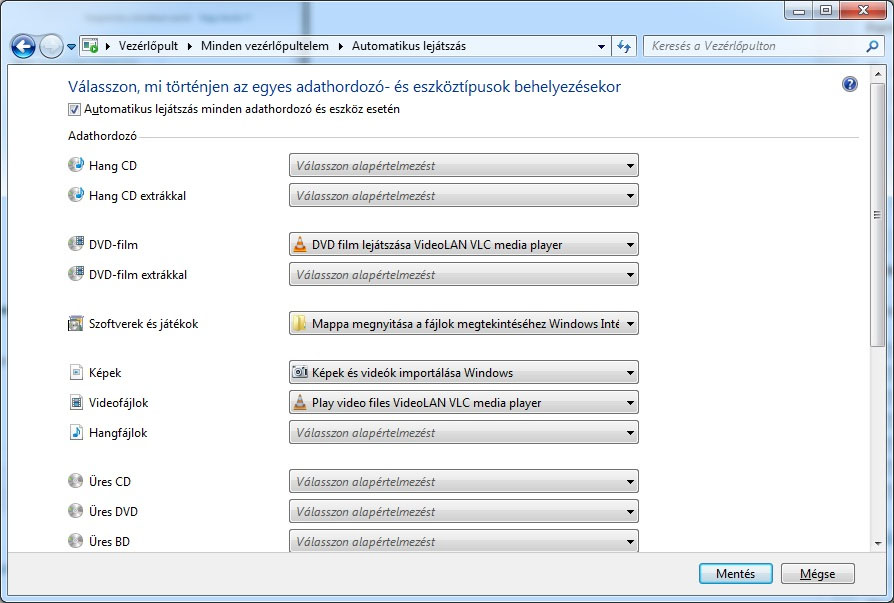The height and width of the screenshot is (603, 894).
Task: Open the Hang CD default action dropdown
Action: (x=463, y=166)
